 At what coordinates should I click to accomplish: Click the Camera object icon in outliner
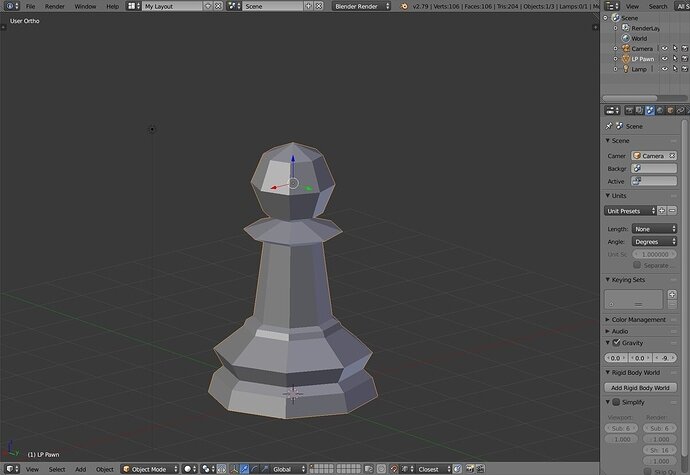click(x=626, y=48)
